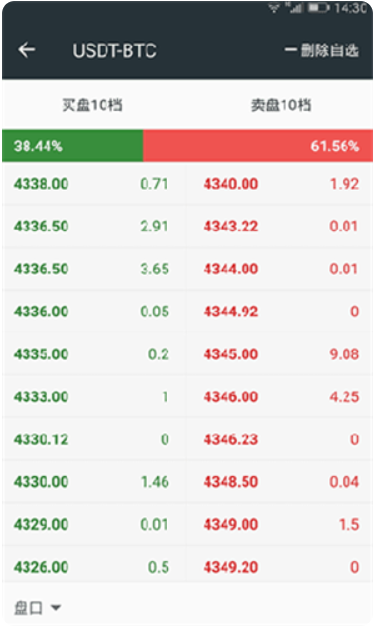Tap the sell order at 4345.00

point(279,354)
